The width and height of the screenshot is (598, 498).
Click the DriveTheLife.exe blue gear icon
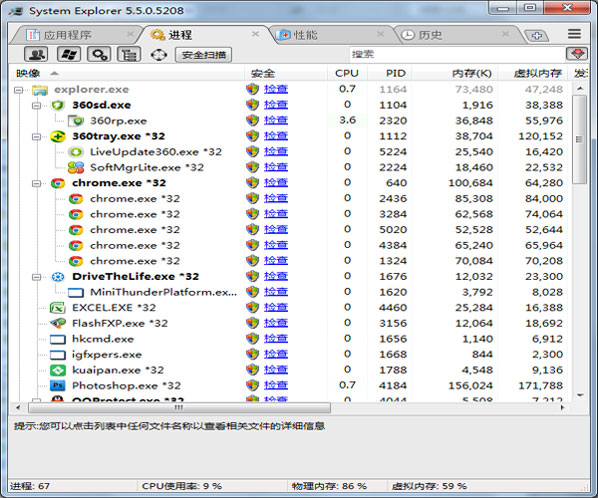[x=58, y=277]
